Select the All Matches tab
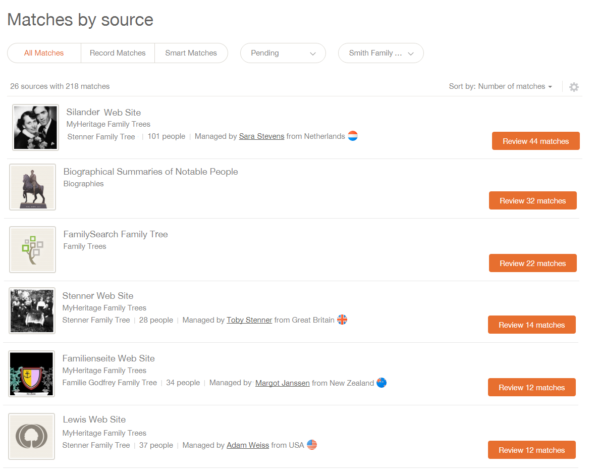The image size is (596, 472). click(x=44, y=53)
